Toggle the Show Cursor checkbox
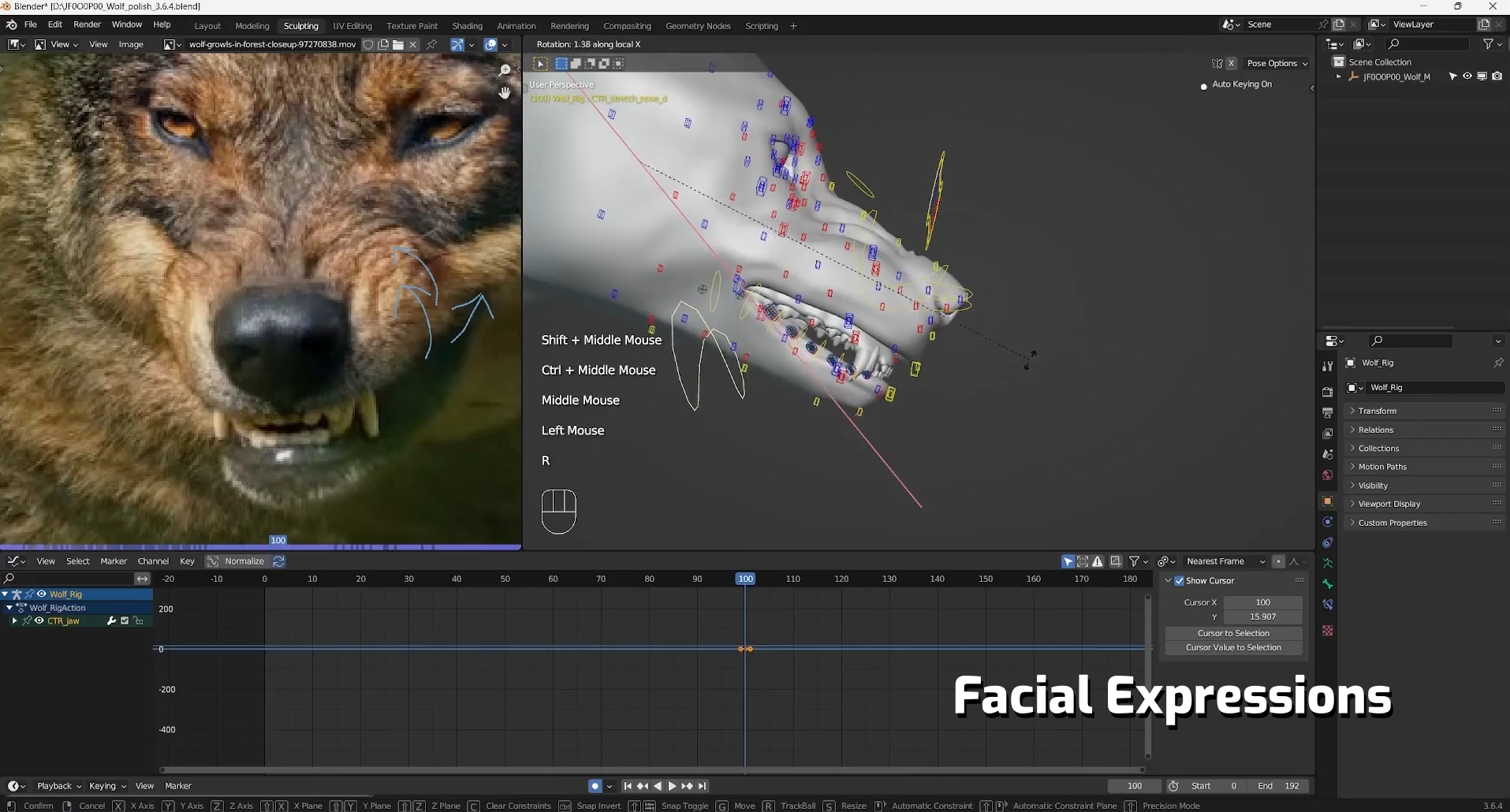Viewport: 1510px width, 812px height. 1180,581
